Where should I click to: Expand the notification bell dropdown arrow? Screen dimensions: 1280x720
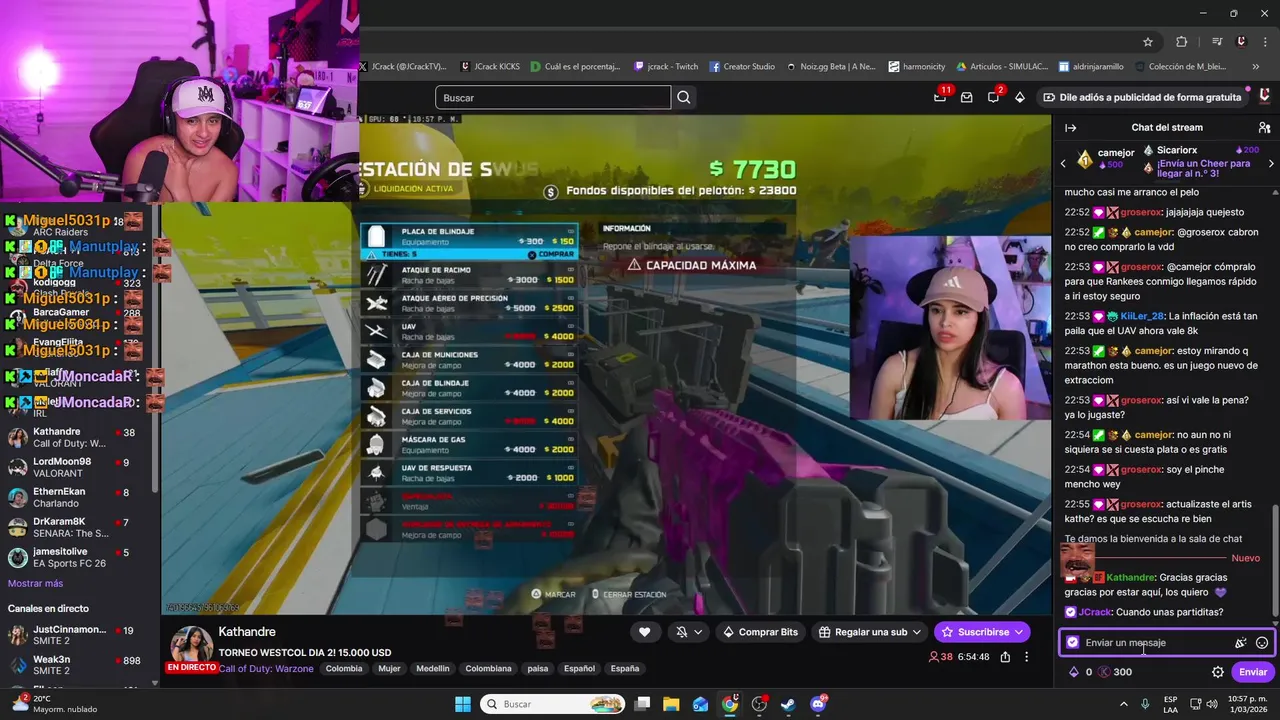click(x=698, y=632)
